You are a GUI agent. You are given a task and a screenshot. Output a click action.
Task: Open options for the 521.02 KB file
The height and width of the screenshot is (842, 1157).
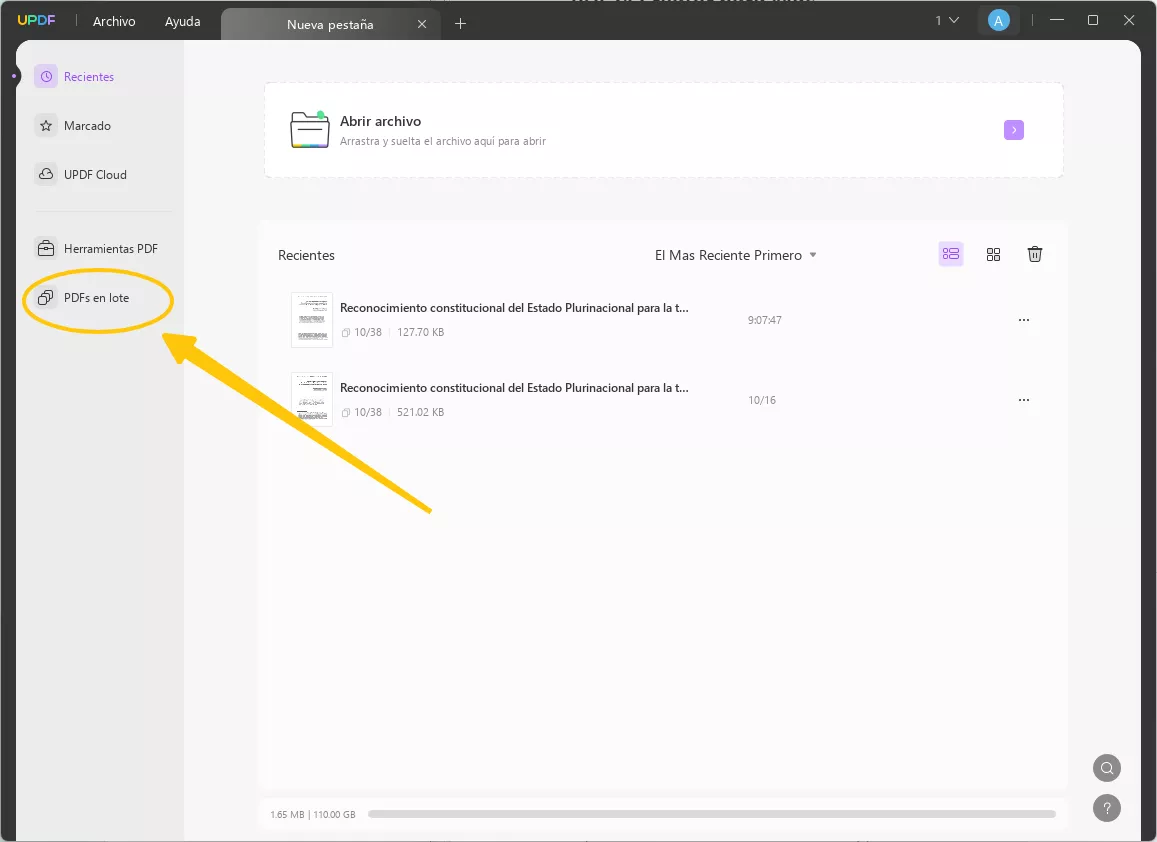[x=1023, y=399]
